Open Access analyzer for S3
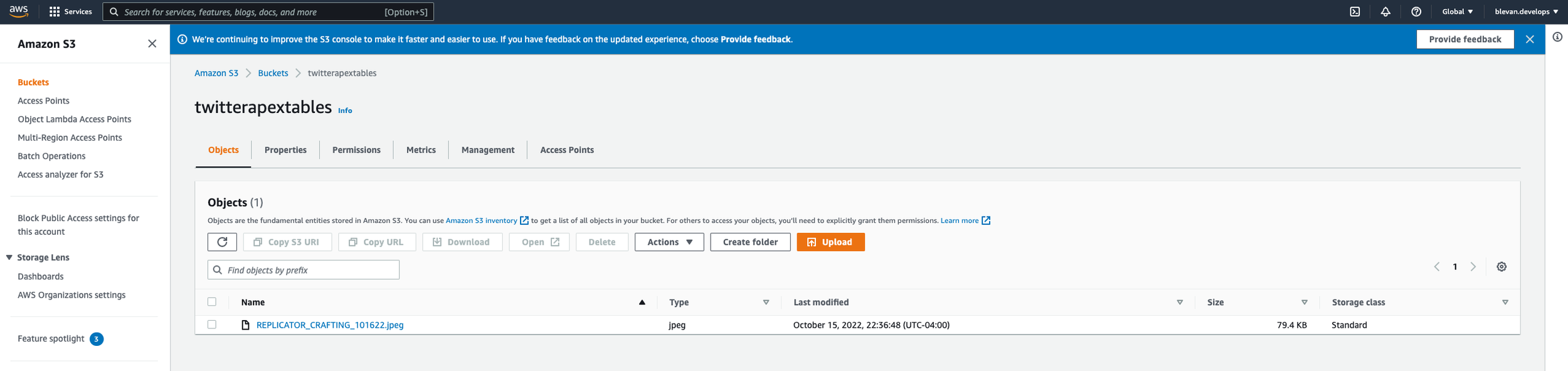This screenshot has height=371, width=1568. (60, 175)
